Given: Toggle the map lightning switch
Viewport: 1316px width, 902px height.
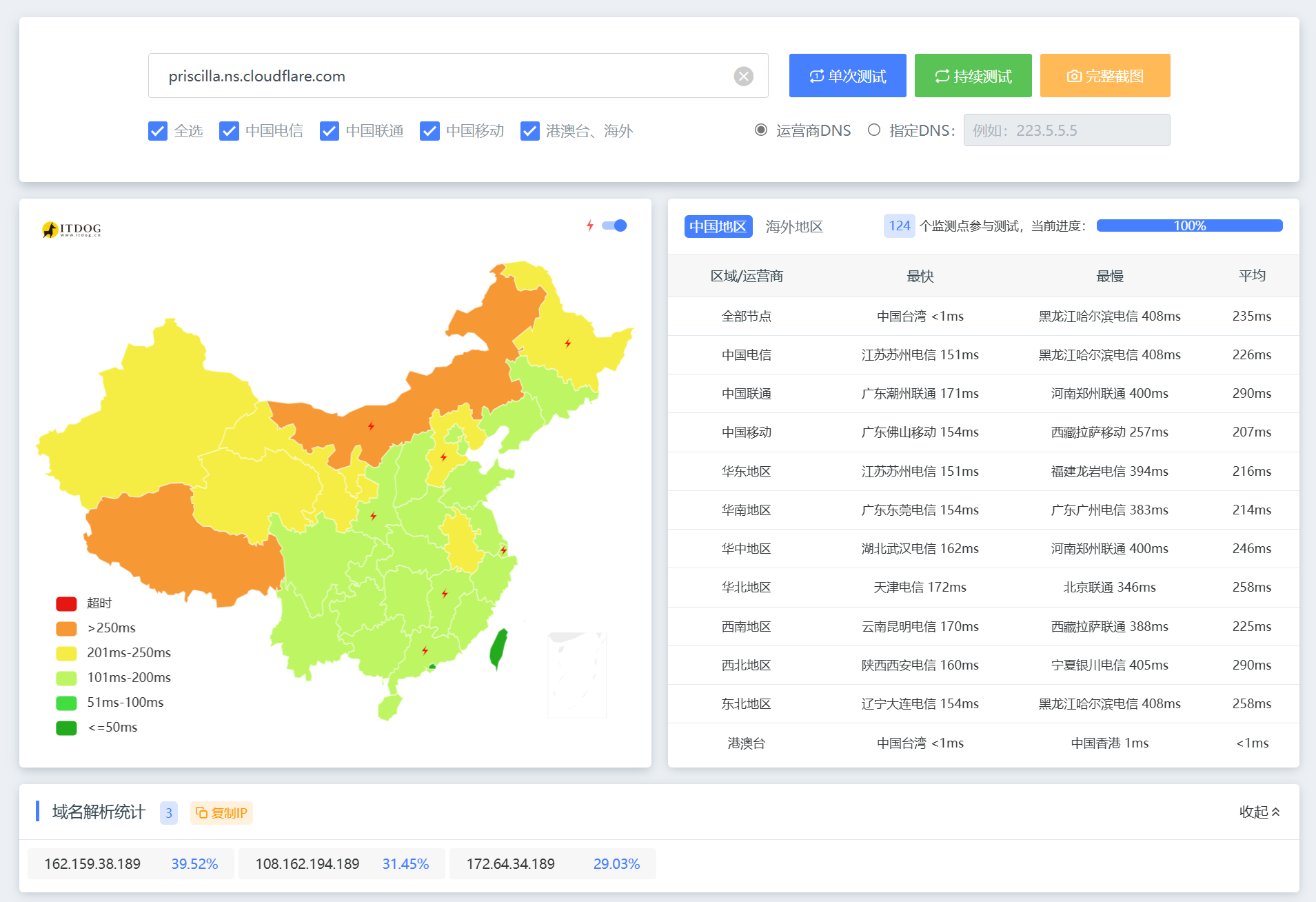Looking at the screenshot, I should (x=614, y=226).
